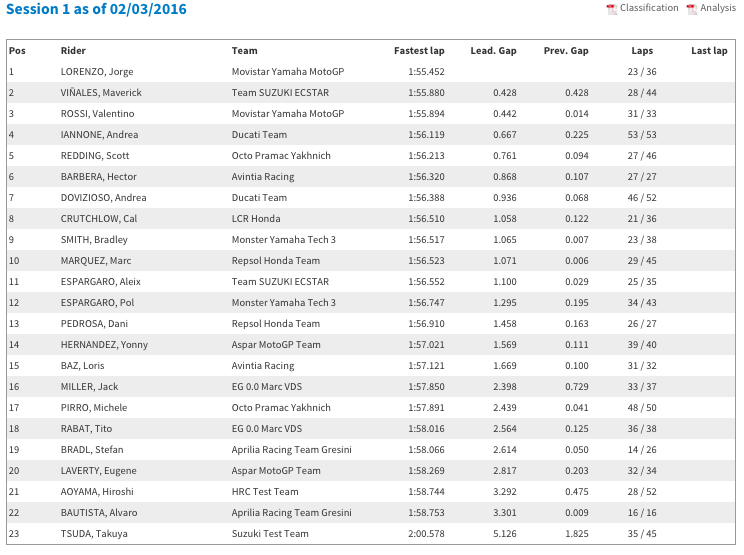Screen dimensions: 744x555
Task: Click the Team column header
Action: coord(244,51)
